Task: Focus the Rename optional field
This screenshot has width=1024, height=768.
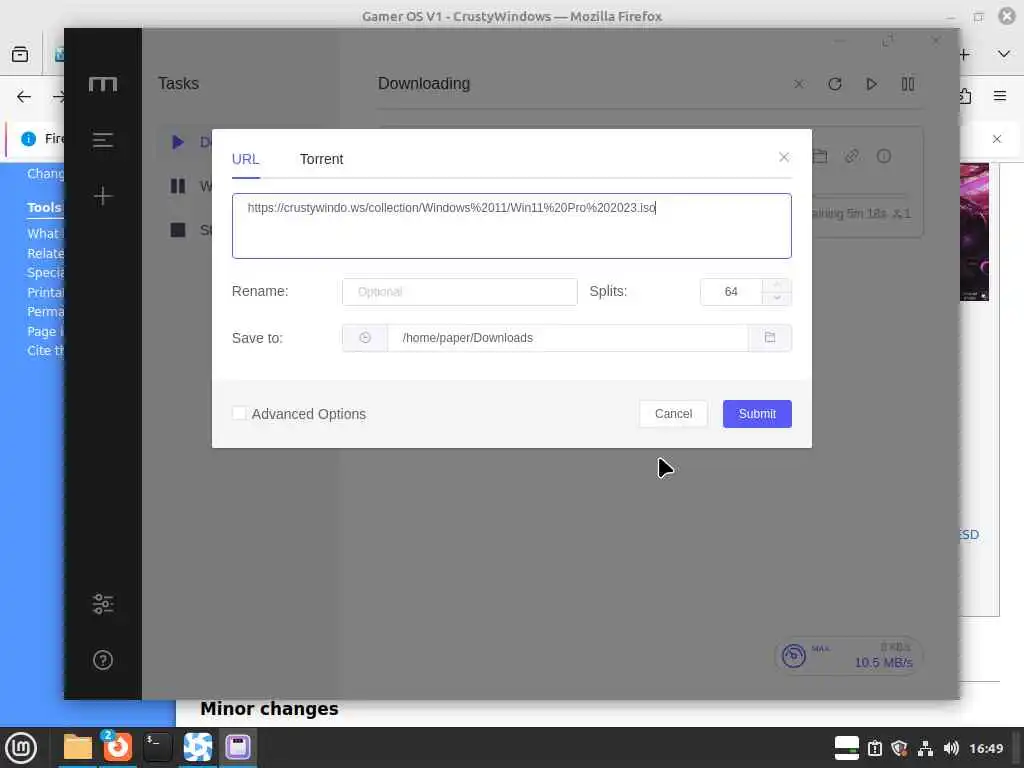Action: [x=460, y=292]
